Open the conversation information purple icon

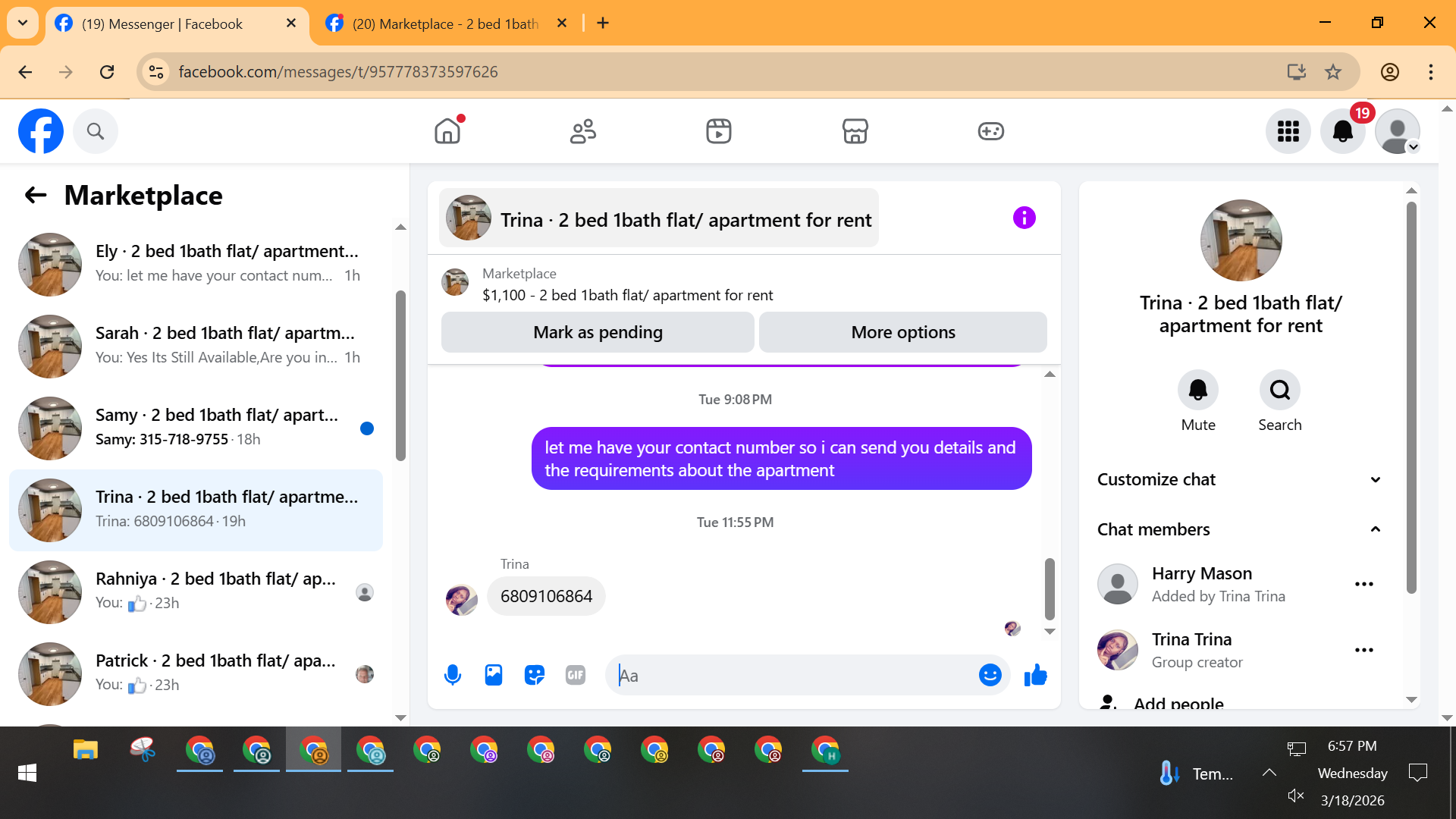[1024, 218]
